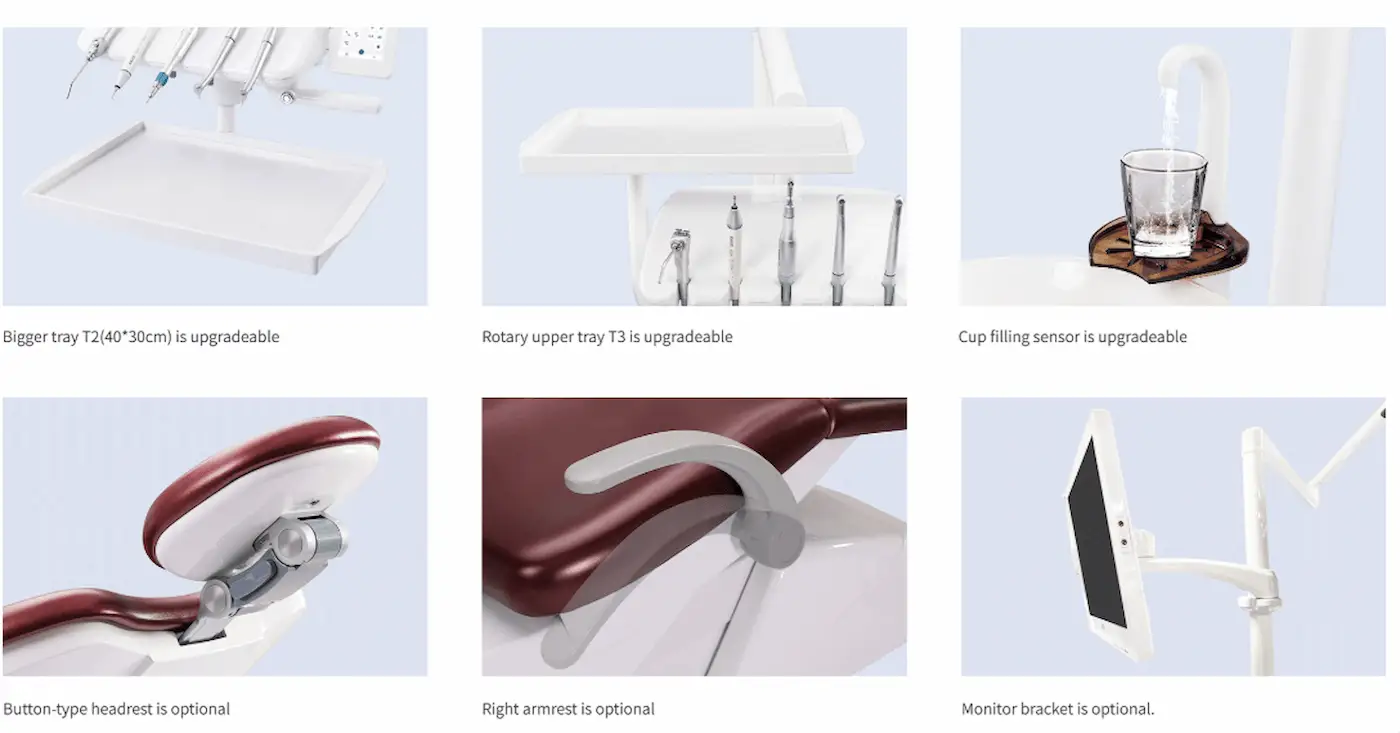Click the black monitor screen on the bracket

click(1096, 546)
